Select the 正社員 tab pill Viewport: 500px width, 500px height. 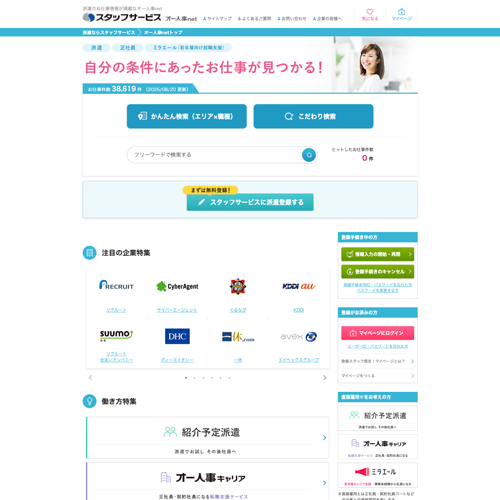128,48
